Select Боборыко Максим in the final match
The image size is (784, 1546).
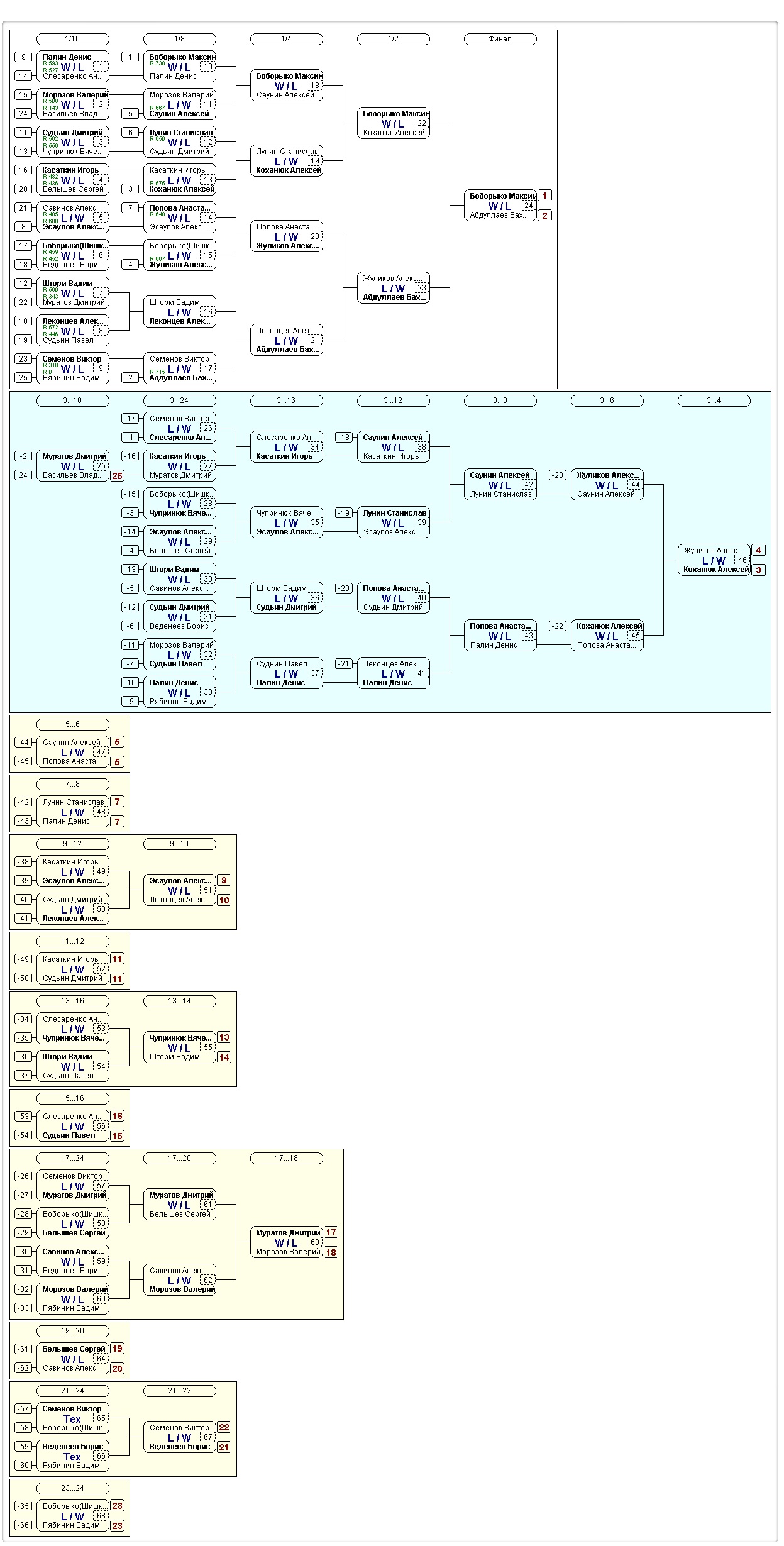click(502, 196)
